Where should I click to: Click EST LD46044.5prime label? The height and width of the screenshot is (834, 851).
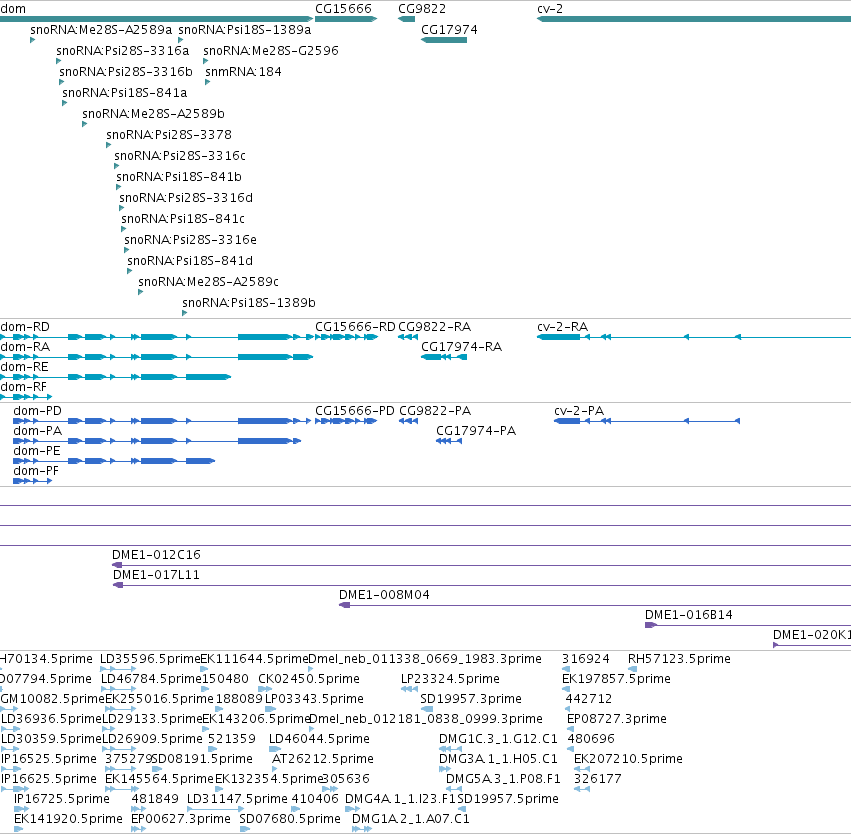(319, 739)
